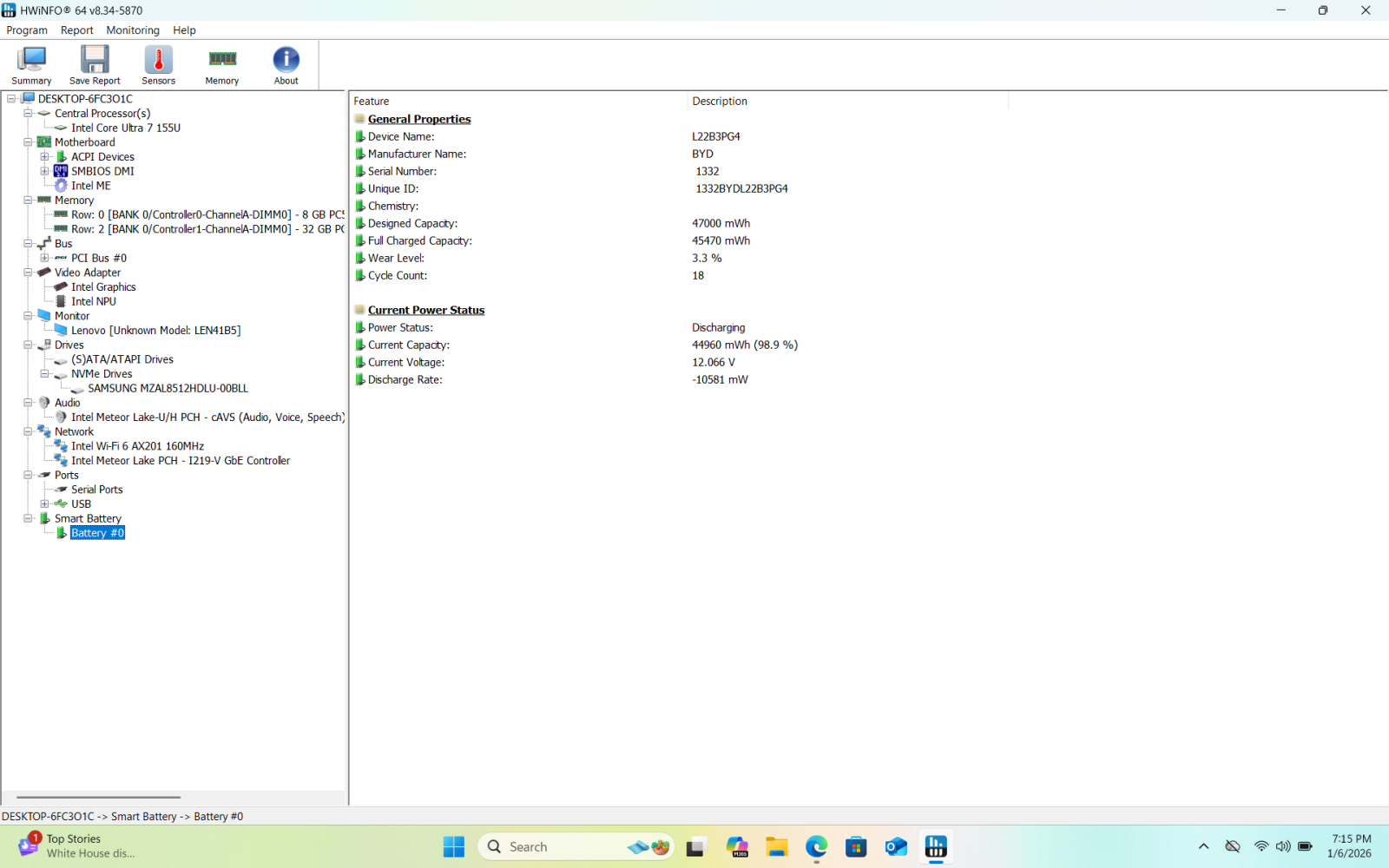Click the Audio speaker node icon
This screenshot has height=868, width=1389.
click(x=44, y=402)
